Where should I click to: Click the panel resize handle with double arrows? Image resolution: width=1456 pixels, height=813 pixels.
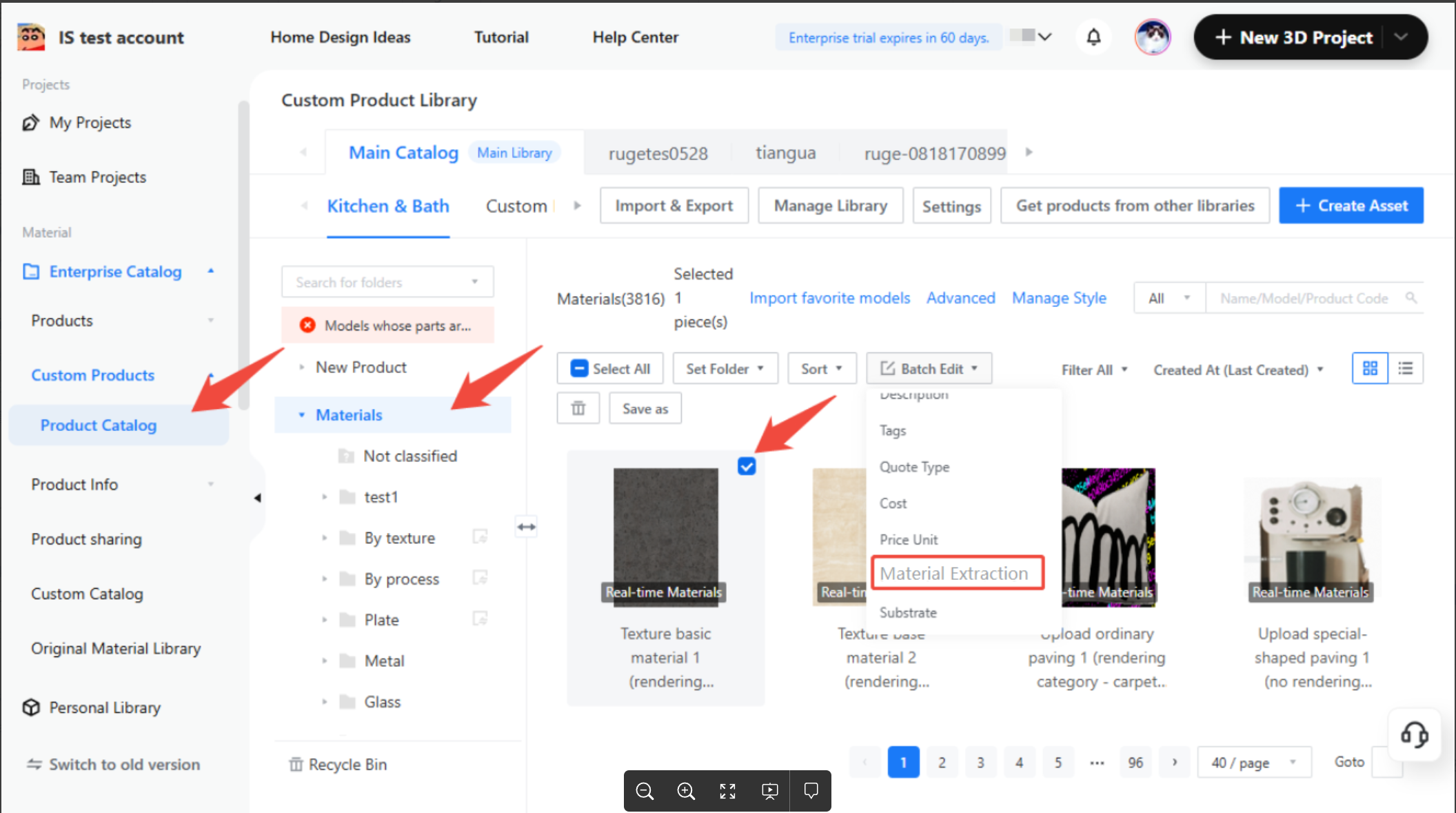[526, 527]
